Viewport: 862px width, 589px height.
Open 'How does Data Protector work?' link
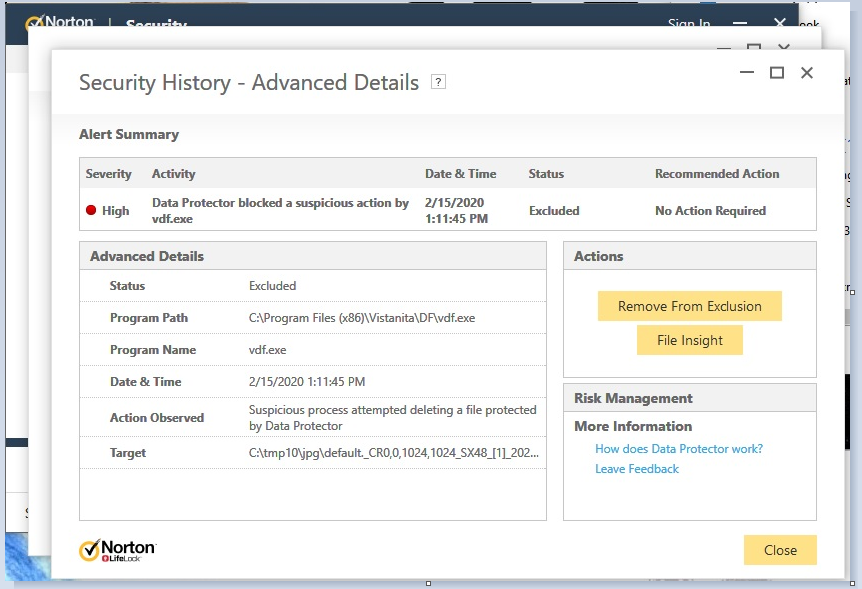coord(678,449)
